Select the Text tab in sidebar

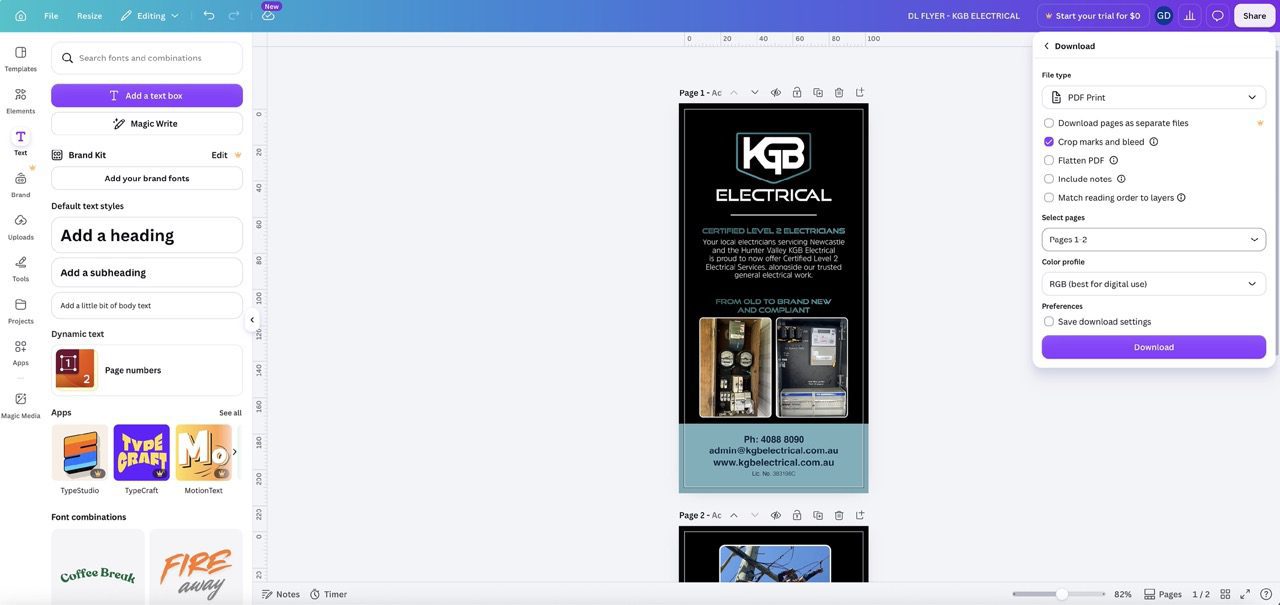(x=20, y=142)
